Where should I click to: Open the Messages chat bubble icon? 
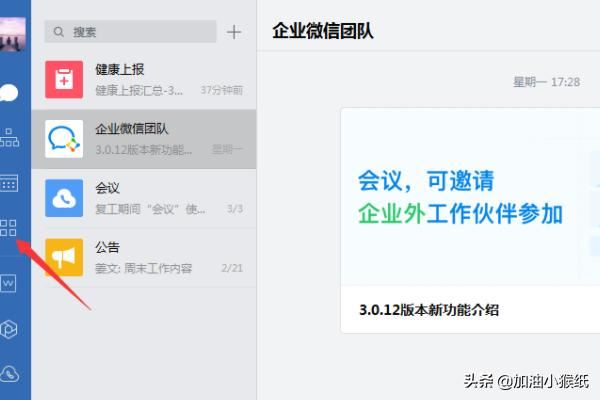(8, 93)
